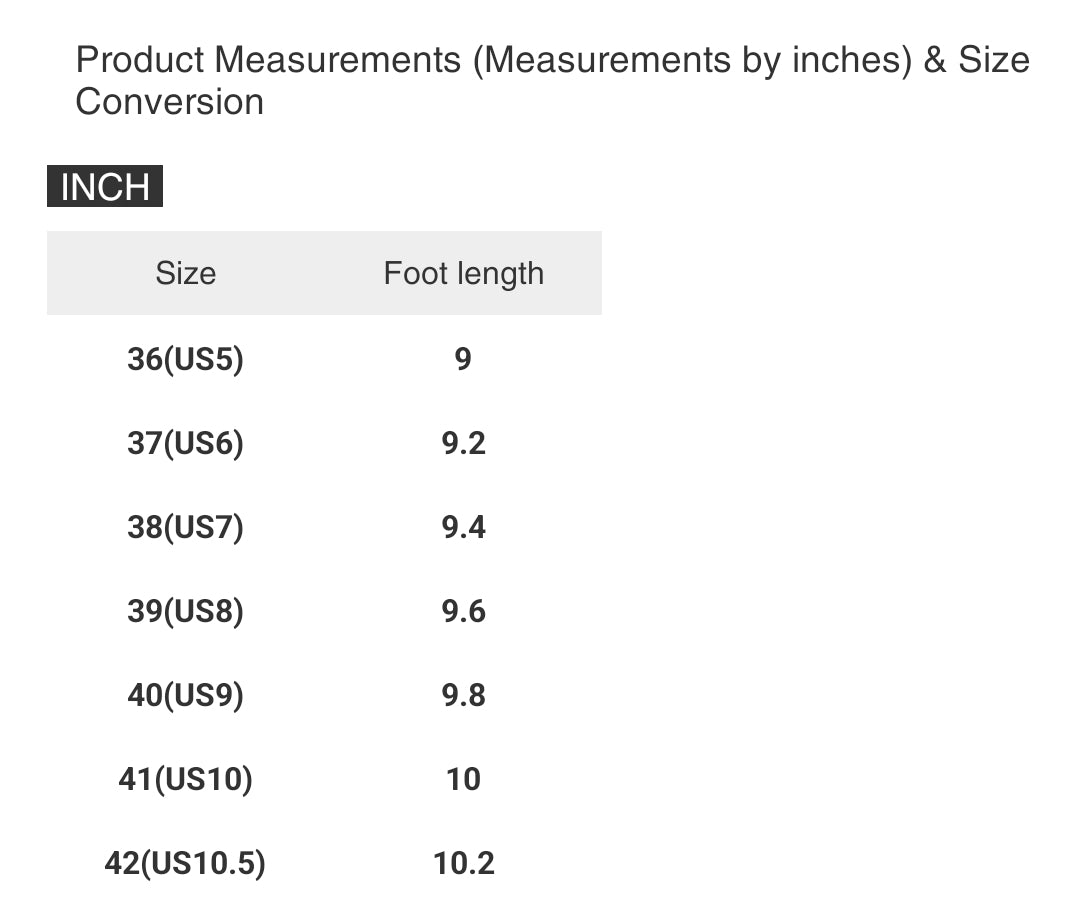
Task: Click the word "Conversion" in the heading
Action: point(169,102)
